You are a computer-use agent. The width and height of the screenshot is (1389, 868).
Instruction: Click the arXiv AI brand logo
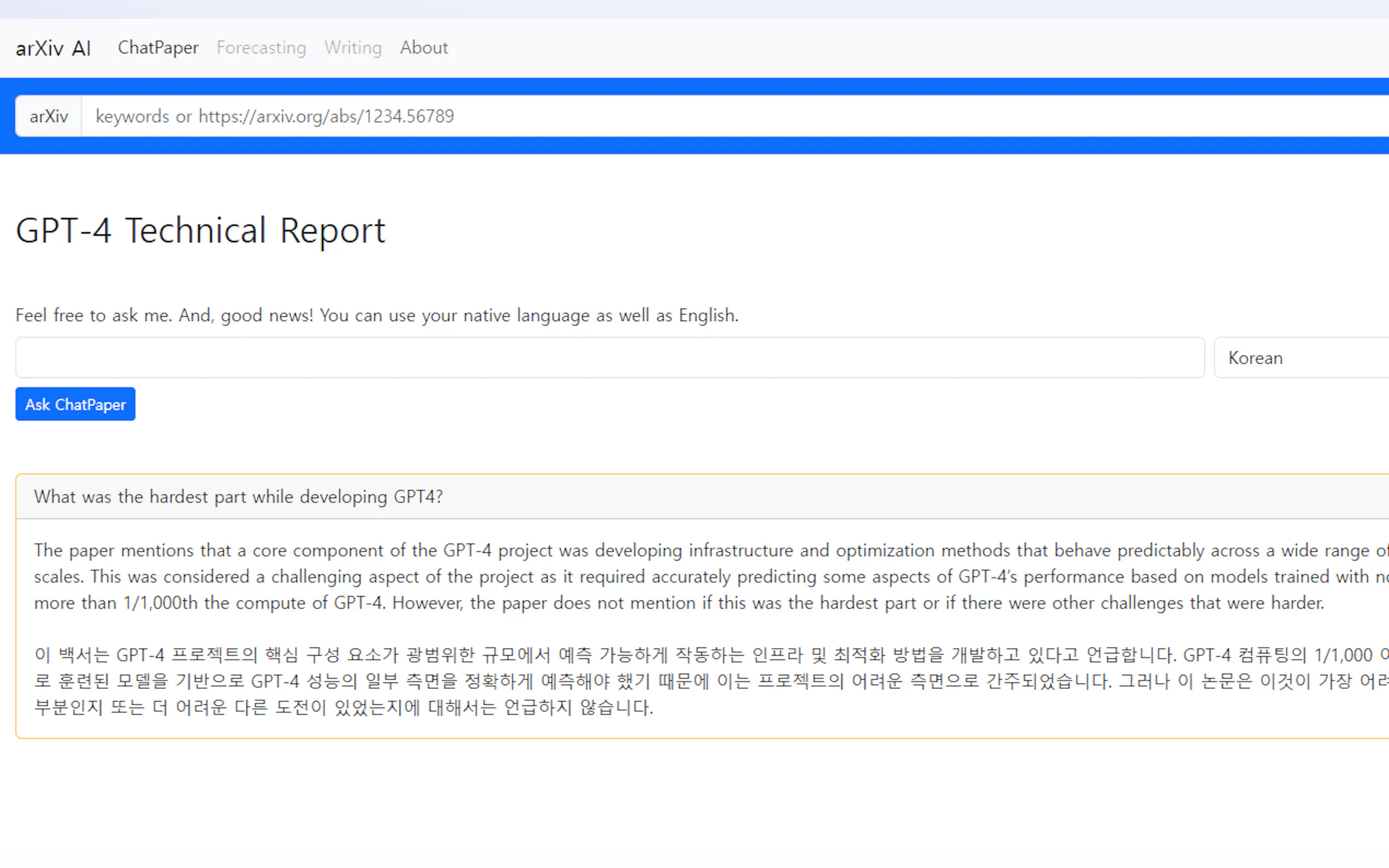coord(53,48)
